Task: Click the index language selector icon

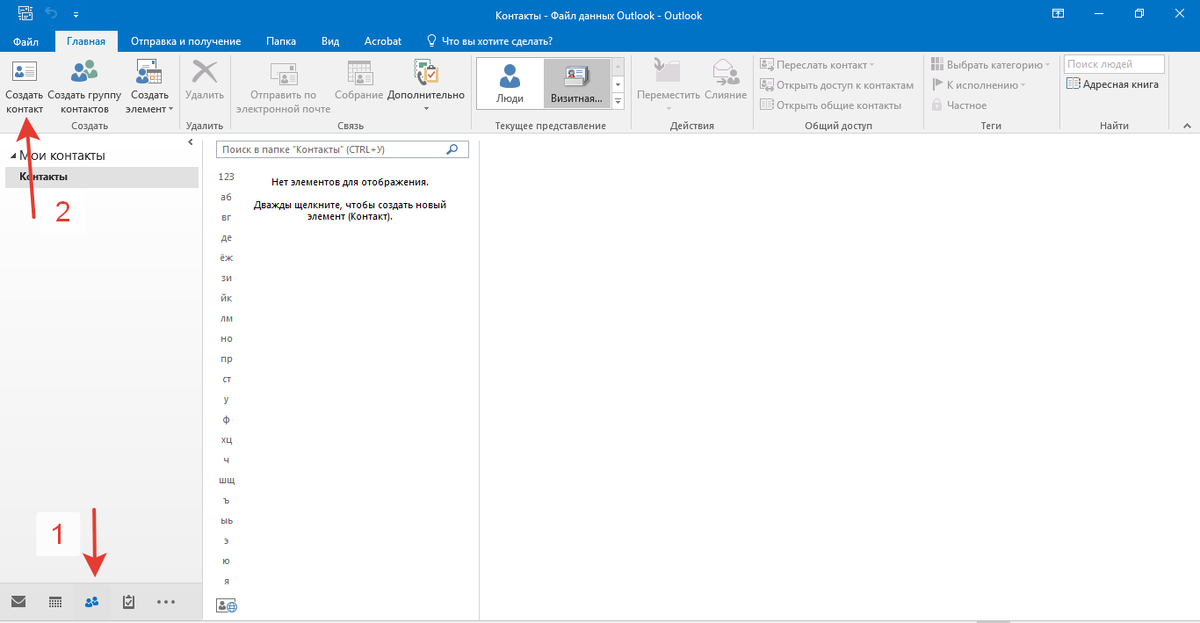Action: tap(227, 605)
